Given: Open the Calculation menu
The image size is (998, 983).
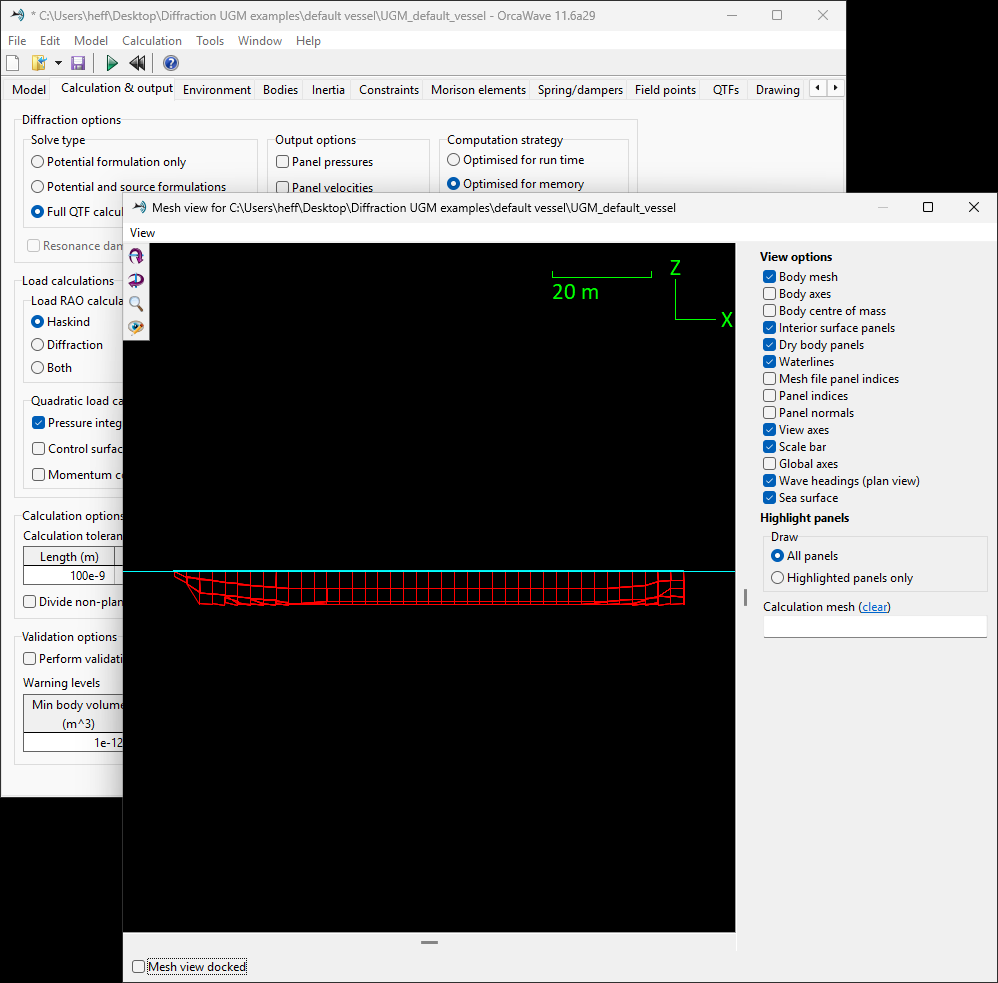Looking at the screenshot, I should coord(152,41).
